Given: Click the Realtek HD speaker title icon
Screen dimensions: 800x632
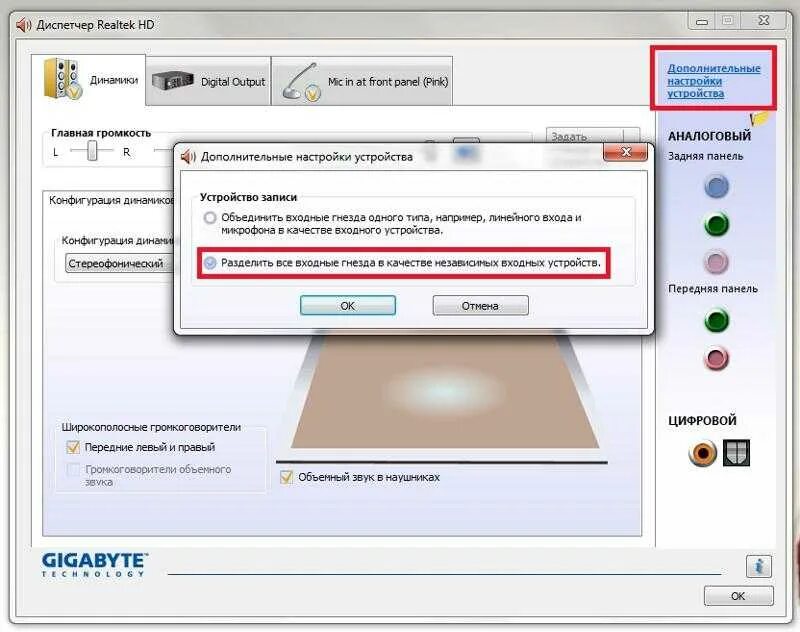Looking at the screenshot, I should pos(24,24).
